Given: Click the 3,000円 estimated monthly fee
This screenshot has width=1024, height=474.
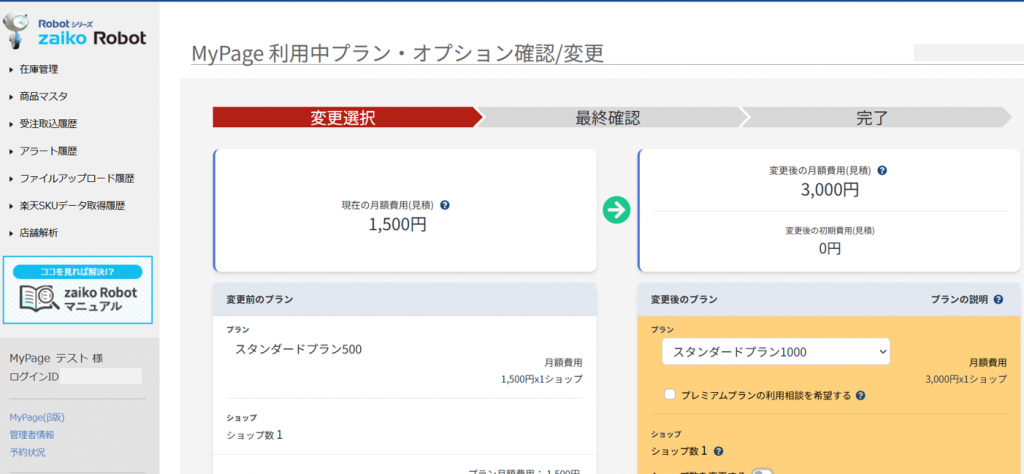Looking at the screenshot, I should point(830,190).
